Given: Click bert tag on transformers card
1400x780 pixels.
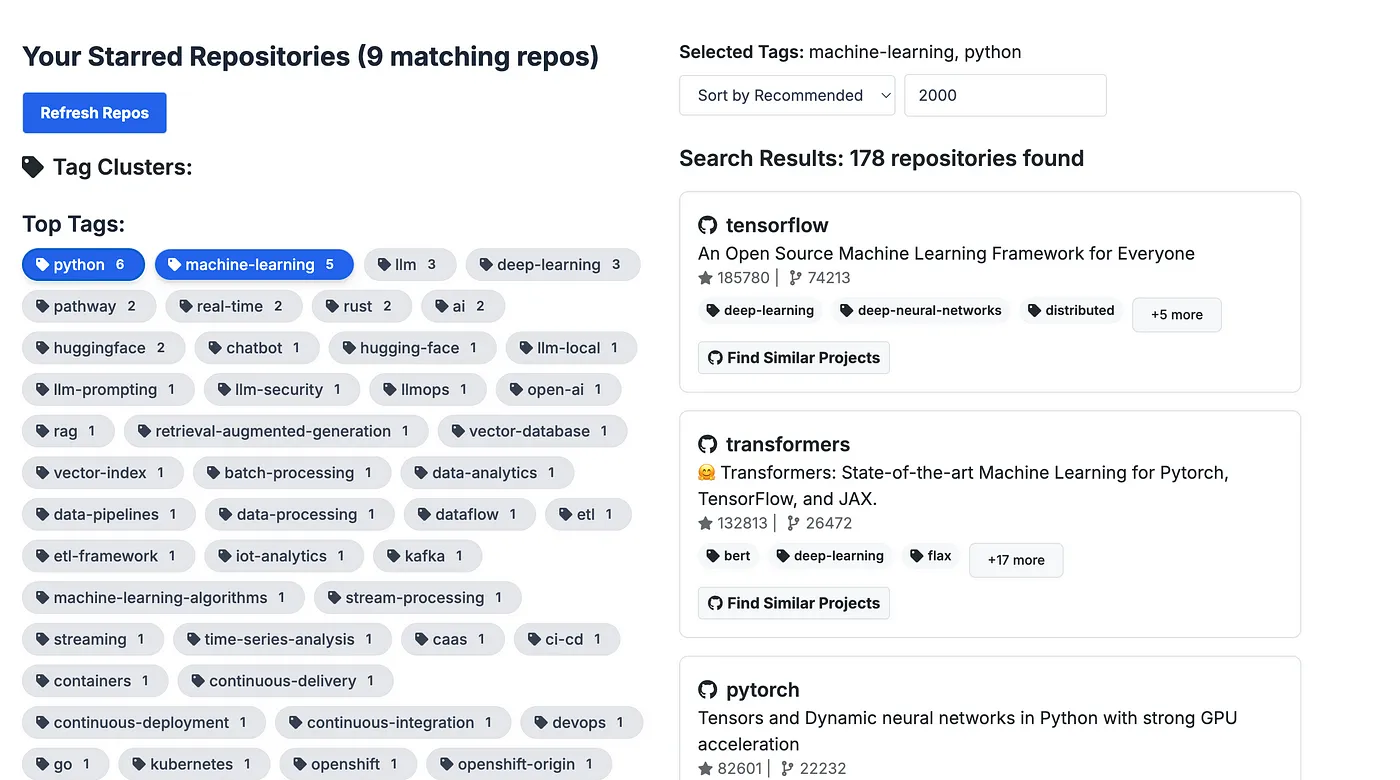Looking at the screenshot, I should click(728, 556).
